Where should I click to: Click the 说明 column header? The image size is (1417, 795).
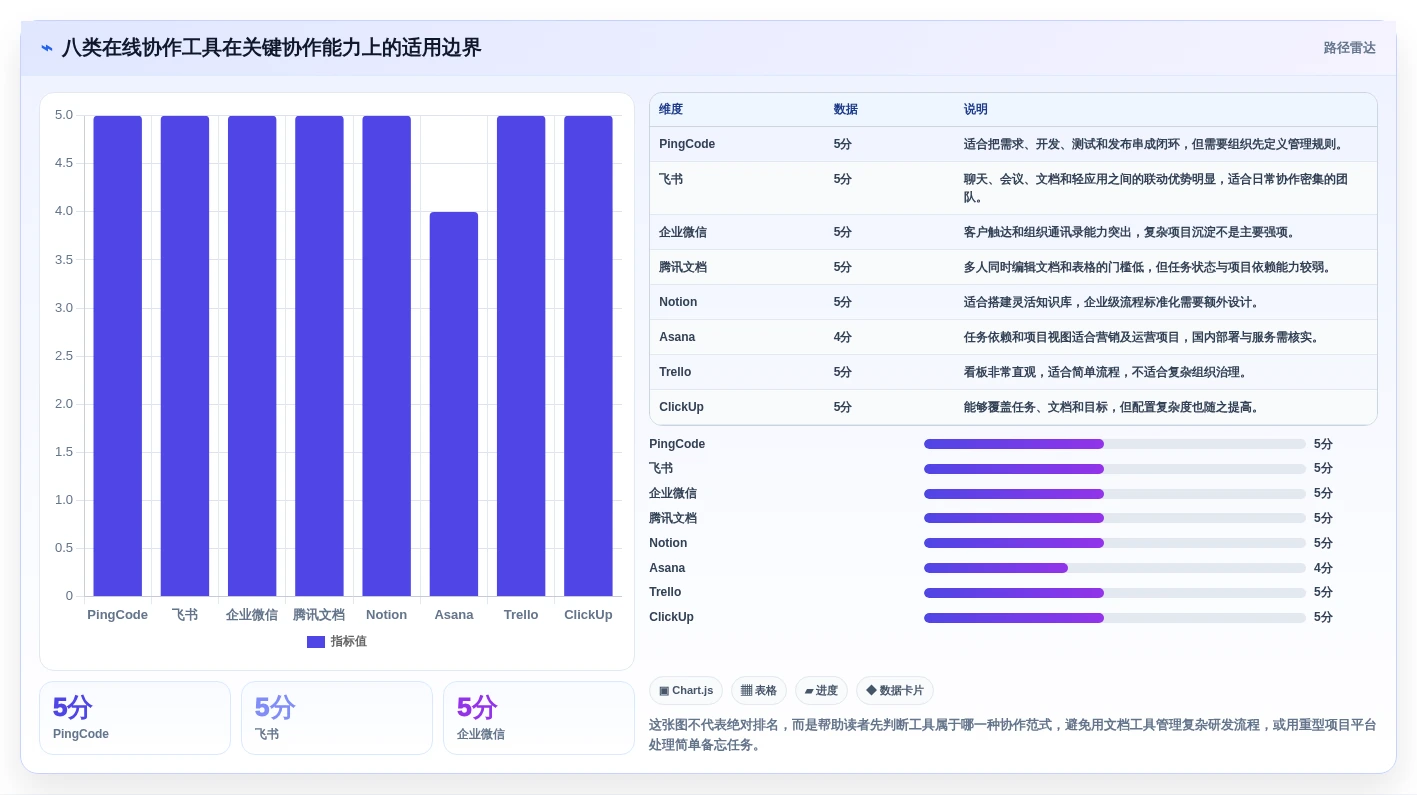(x=976, y=110)
